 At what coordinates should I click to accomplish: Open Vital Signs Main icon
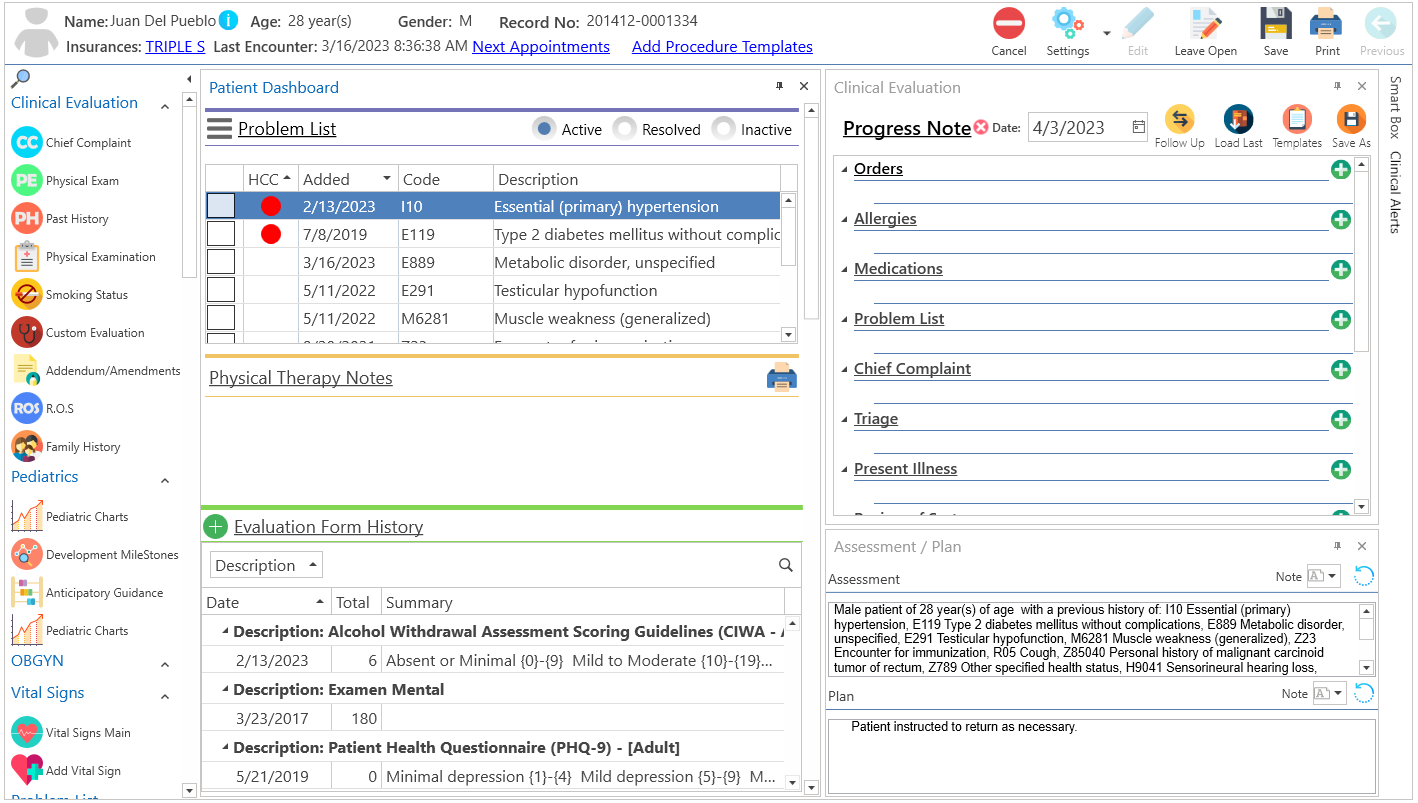click(27, 732)
